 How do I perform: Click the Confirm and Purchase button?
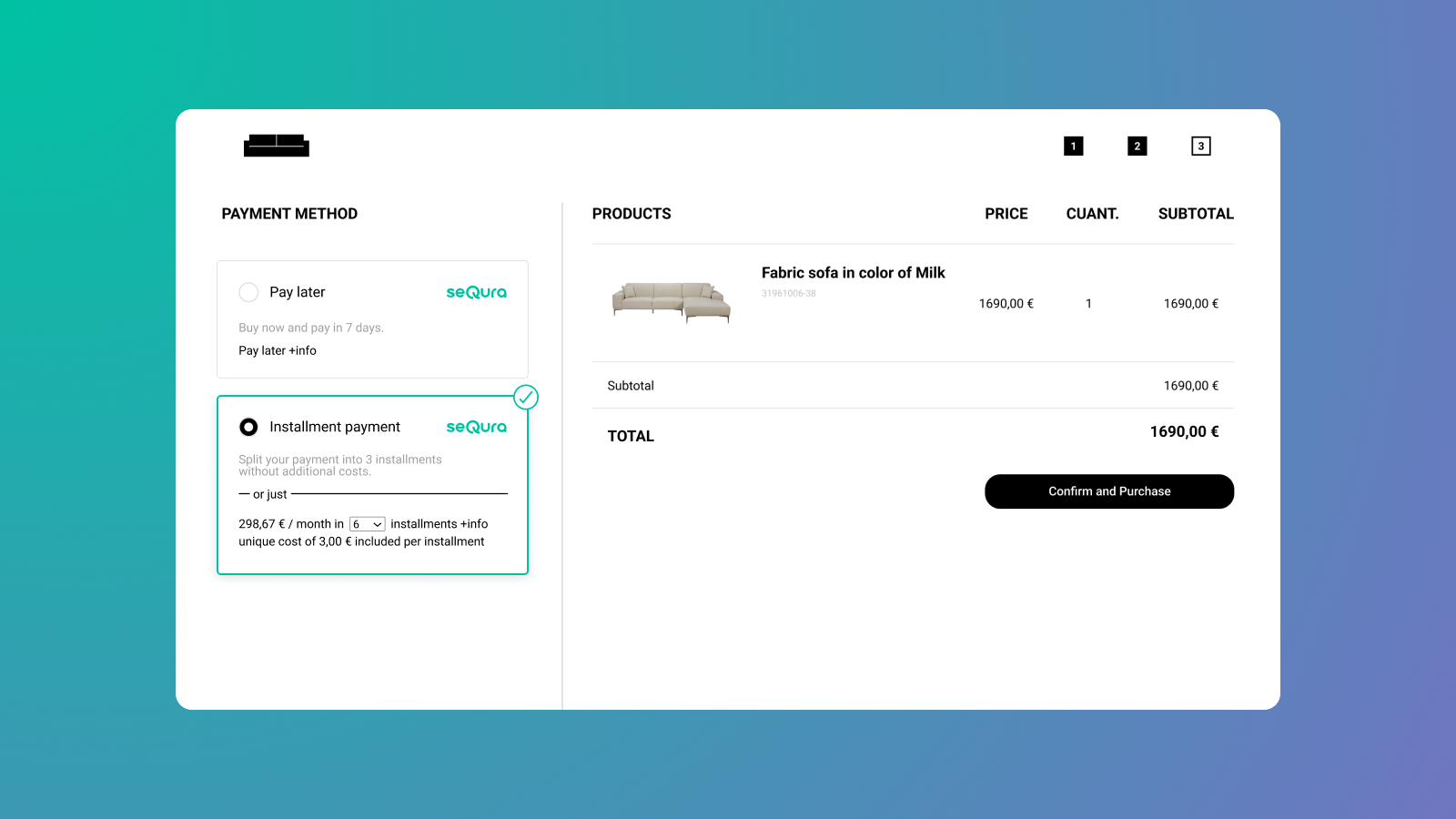(x=1108, y=491)
